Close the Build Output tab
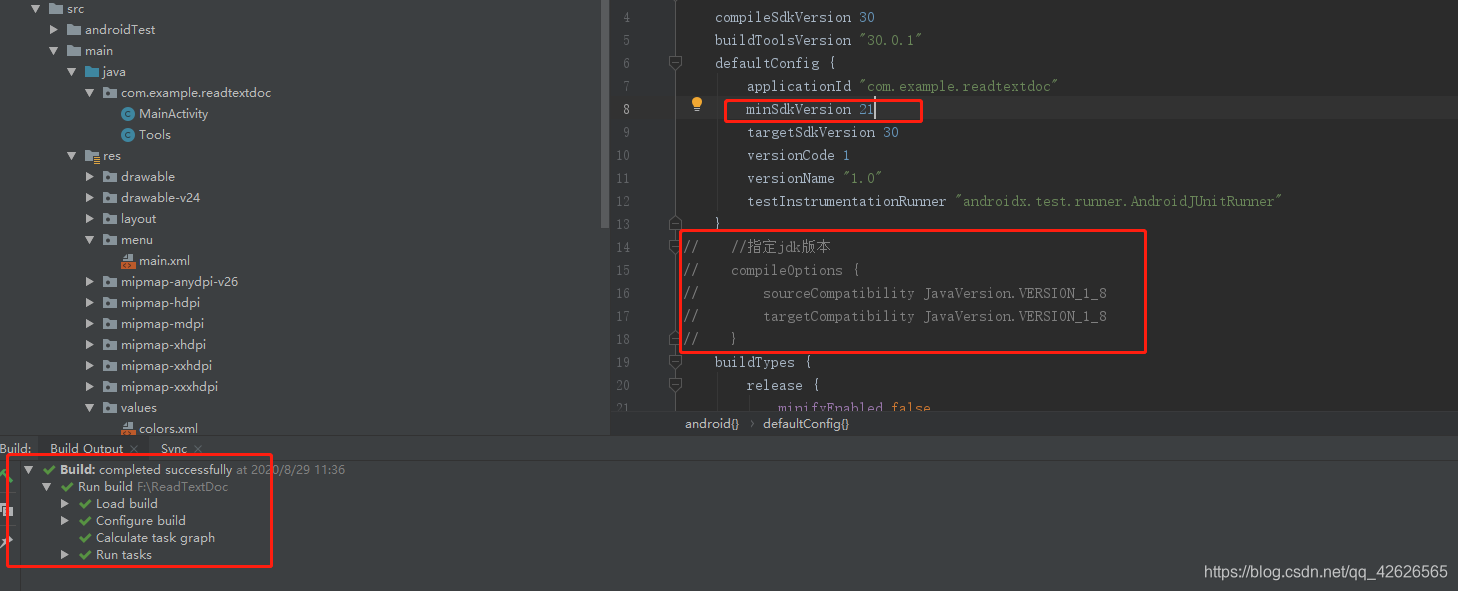 (134, 449)
